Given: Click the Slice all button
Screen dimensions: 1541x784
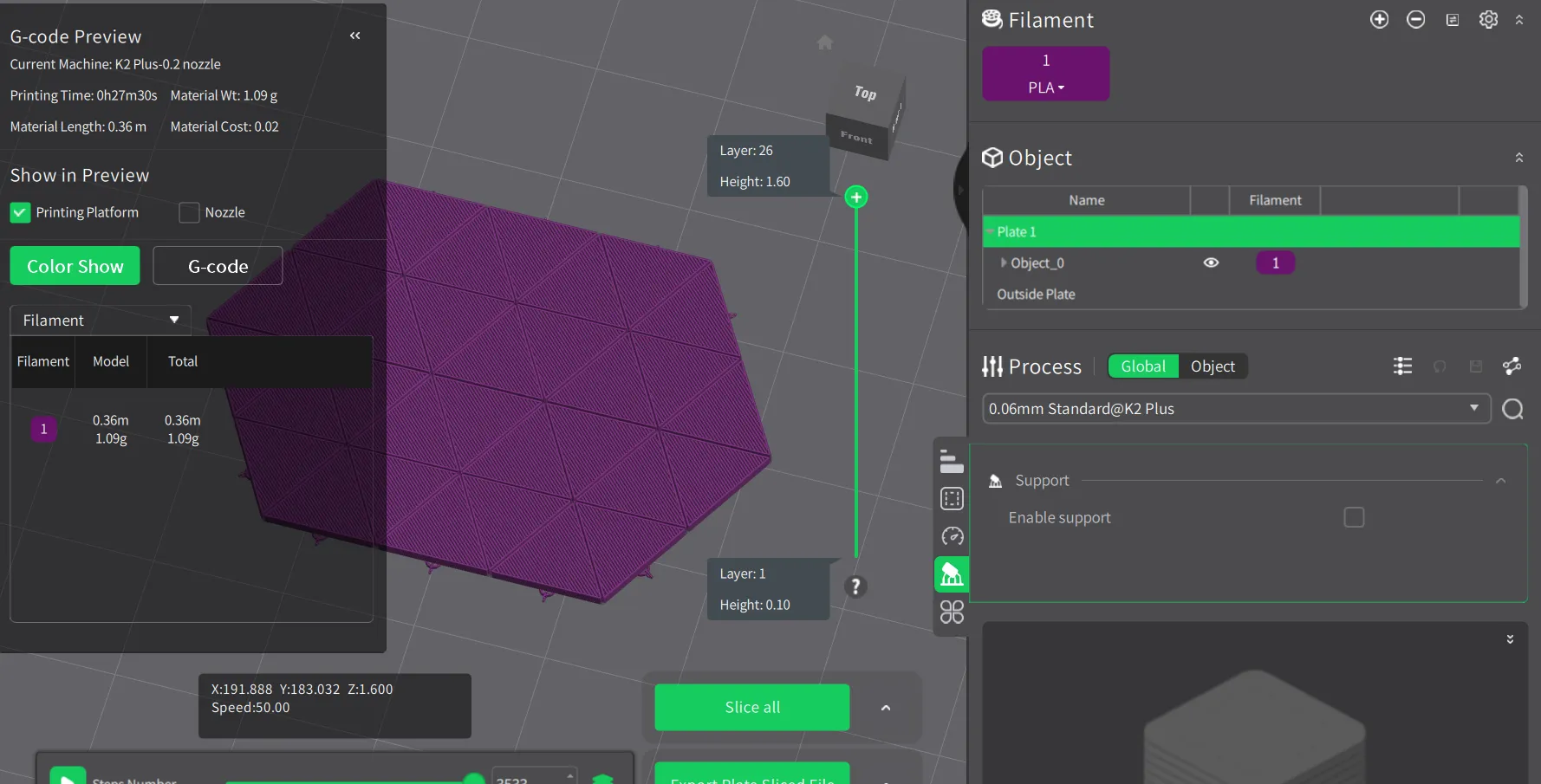Looking at the screenshot, I should 751,707.
